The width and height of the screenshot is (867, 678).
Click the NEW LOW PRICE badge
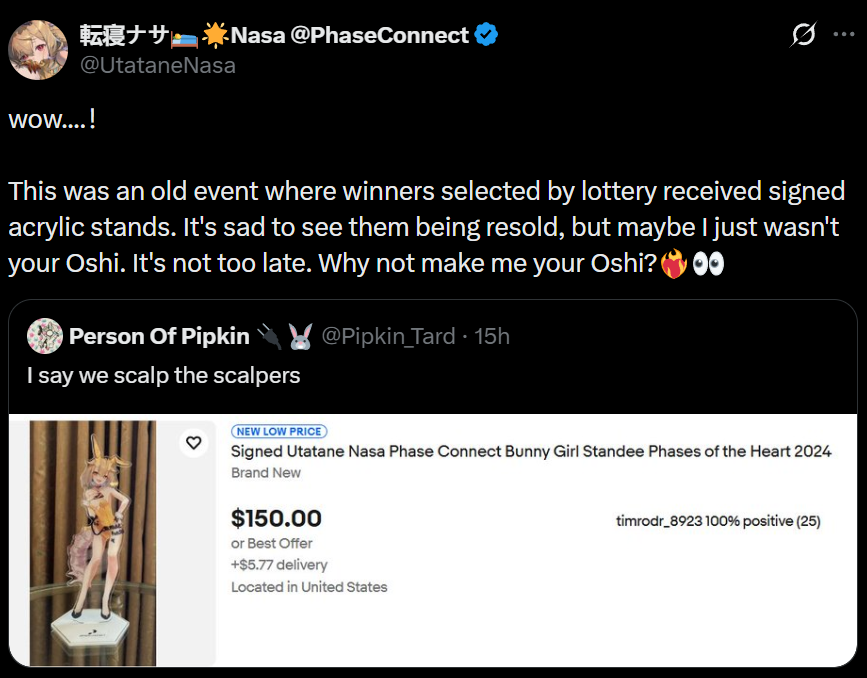pyautogui.click(x=279, y=431)
